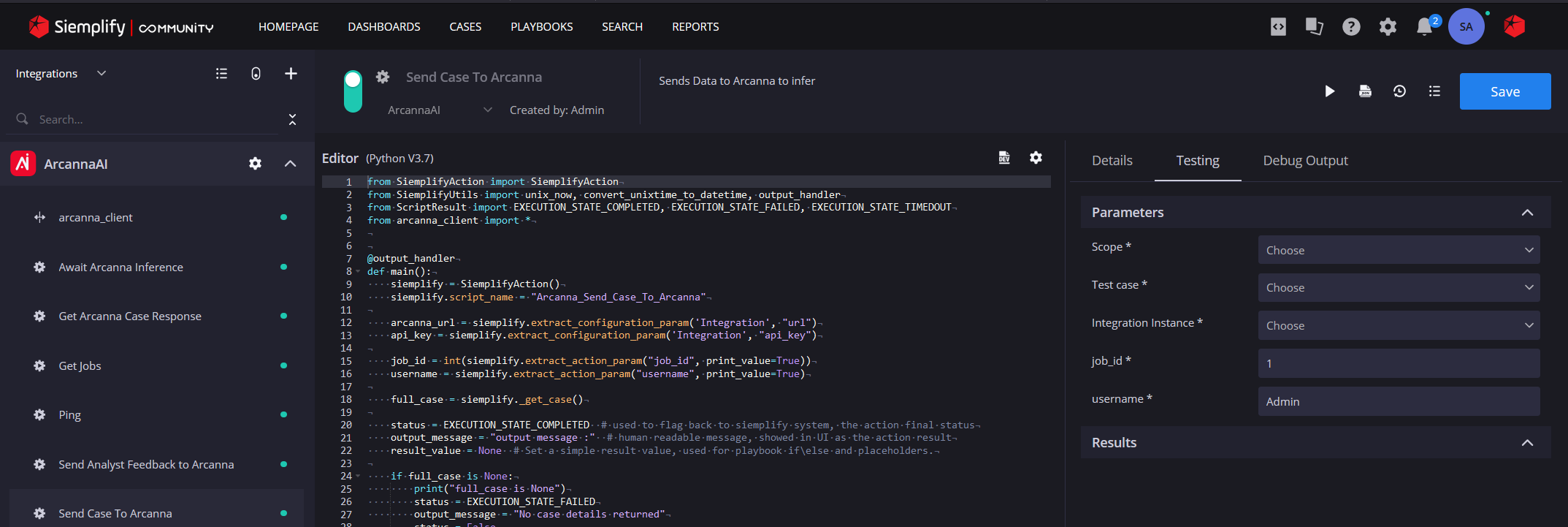Click the red Siemplify icon at top right
The image size is (1568, 527).
(1515, 26)
